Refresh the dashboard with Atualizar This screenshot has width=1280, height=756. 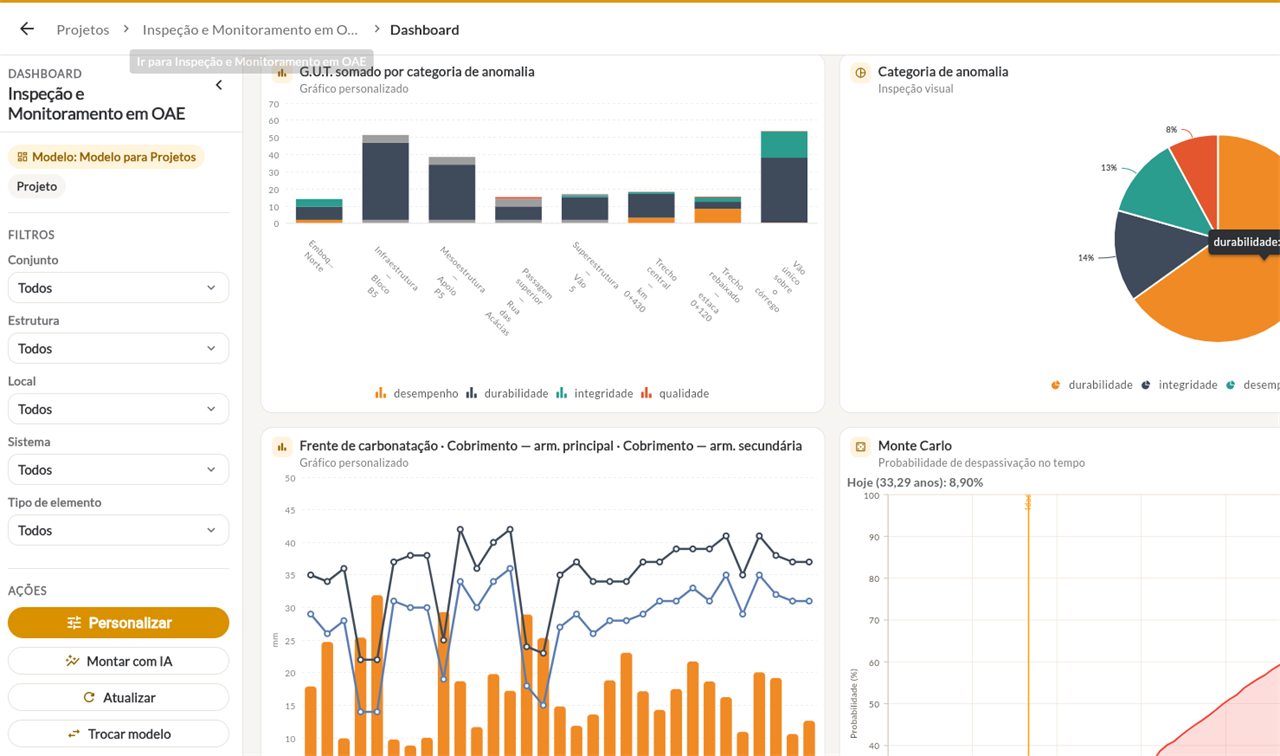tap(118, 697)
